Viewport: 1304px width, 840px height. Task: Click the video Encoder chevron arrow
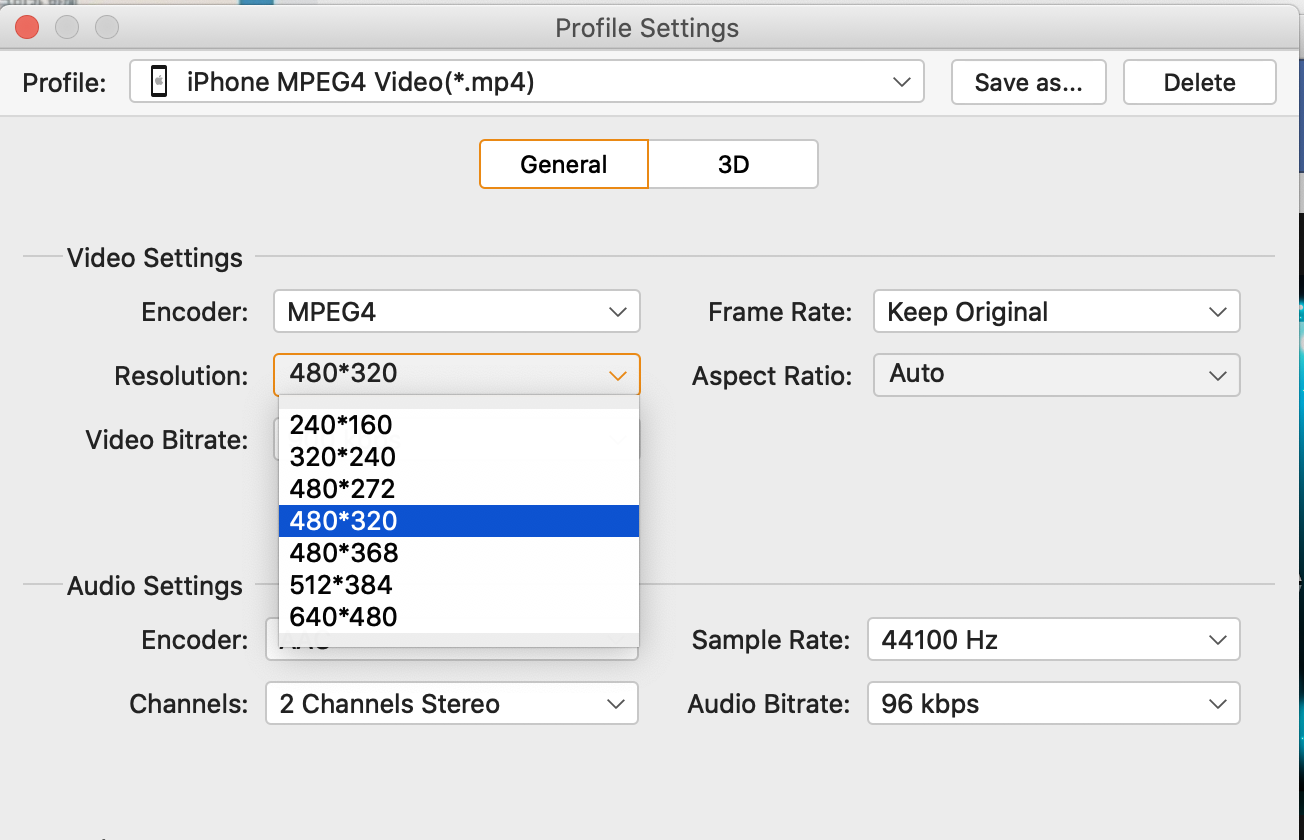617,312
